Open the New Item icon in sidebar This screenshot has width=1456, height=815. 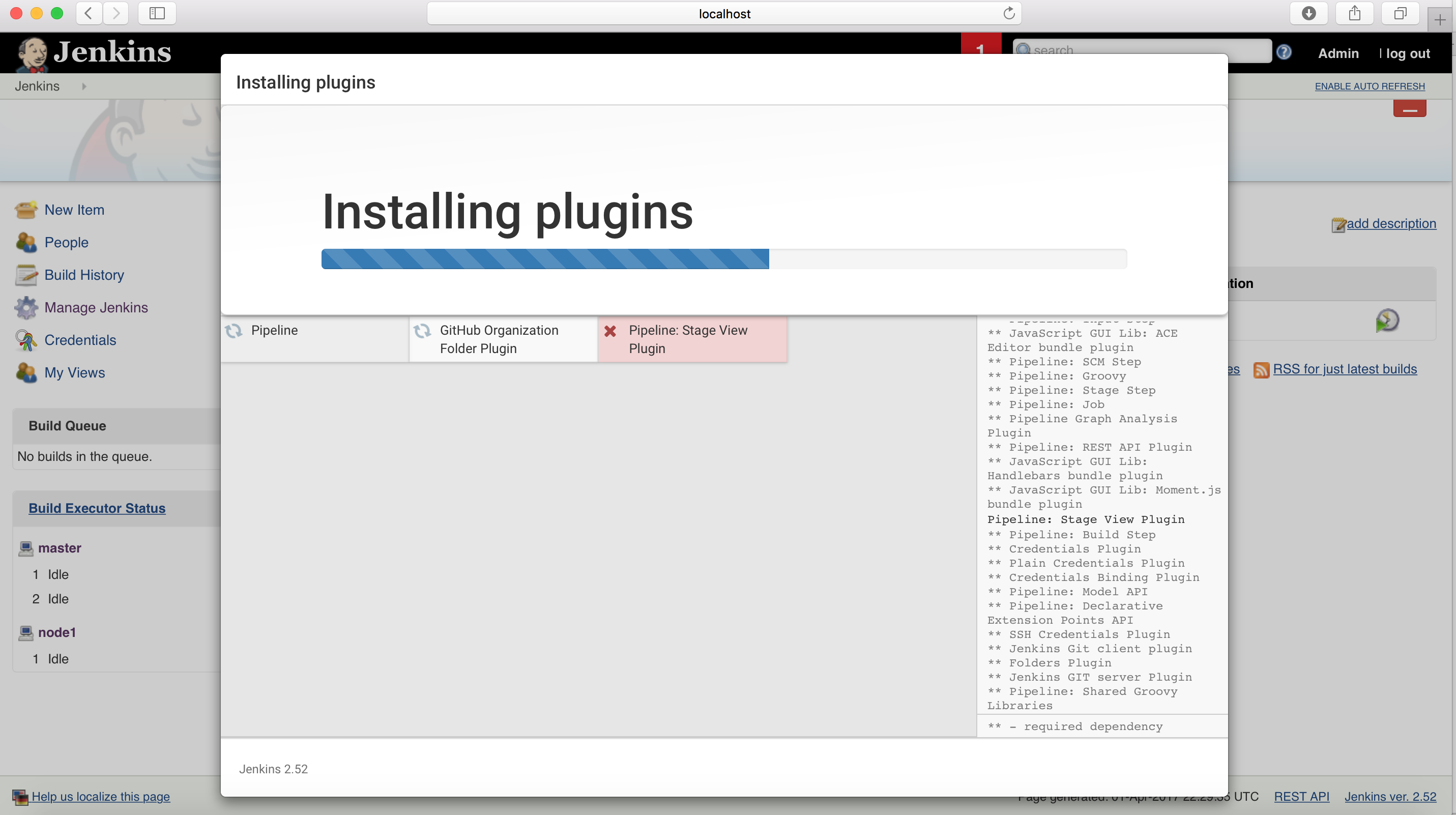(26, 210)
